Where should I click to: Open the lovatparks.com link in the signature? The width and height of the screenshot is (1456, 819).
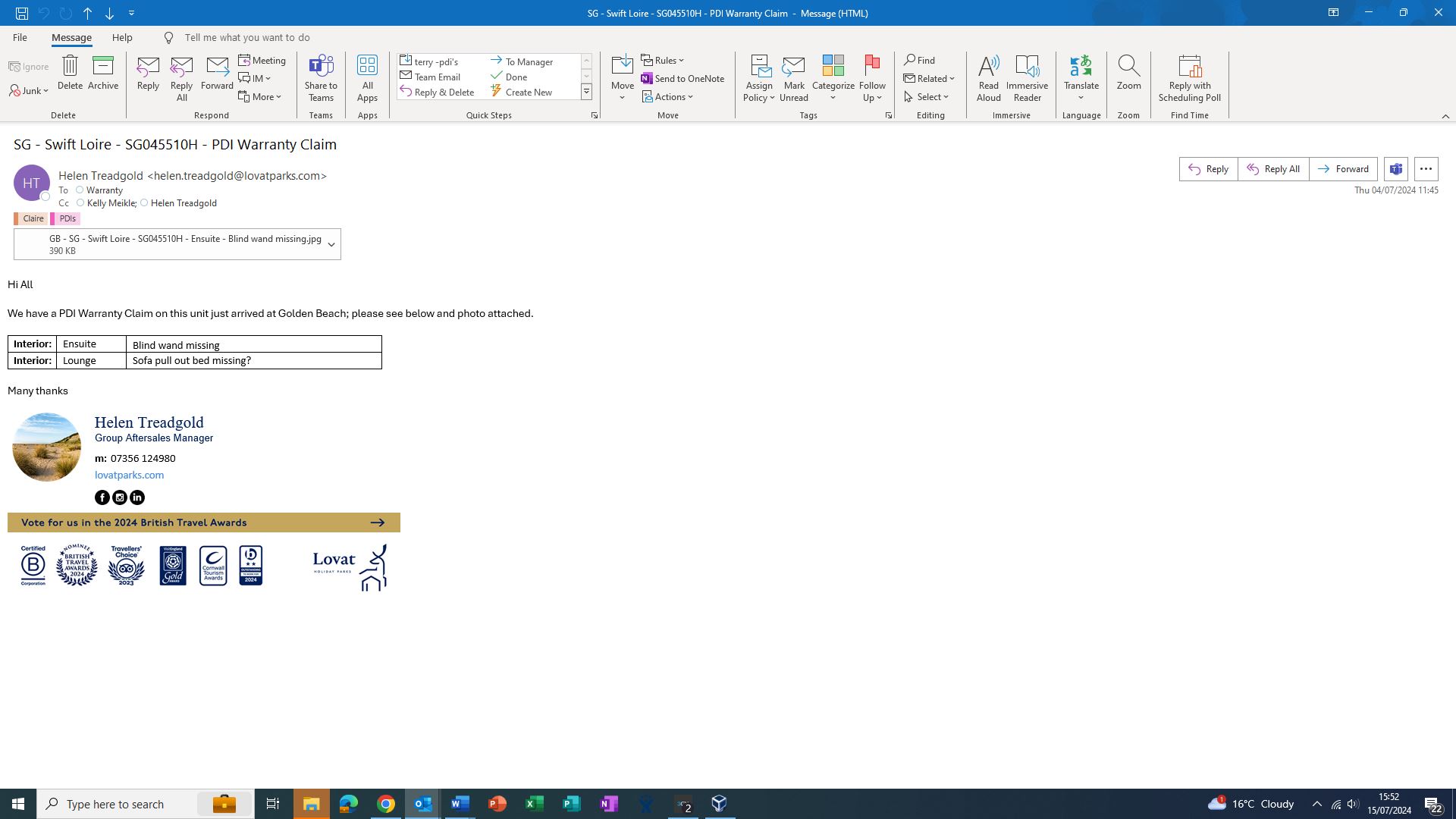[129, 475]
